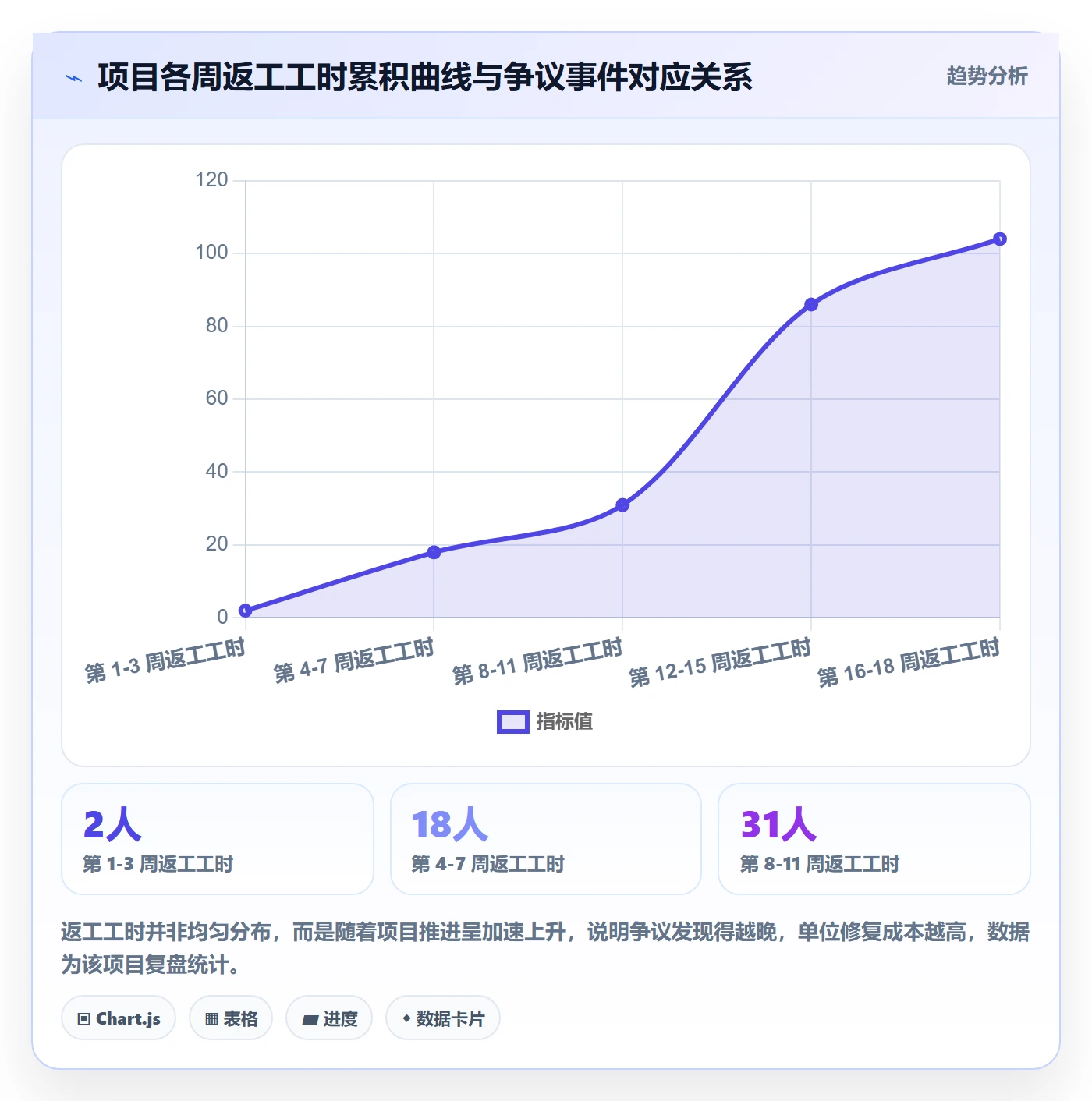Toggle the 指标值 legend swatch
The height and width of the screenshot is (1101, 1092).
pos(513,722)
